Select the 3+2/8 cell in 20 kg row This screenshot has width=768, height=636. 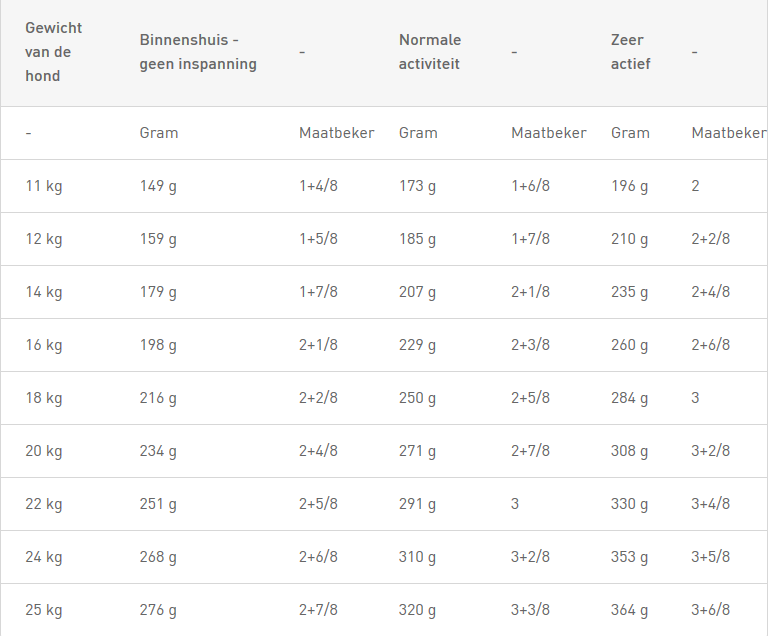point(710,451)
